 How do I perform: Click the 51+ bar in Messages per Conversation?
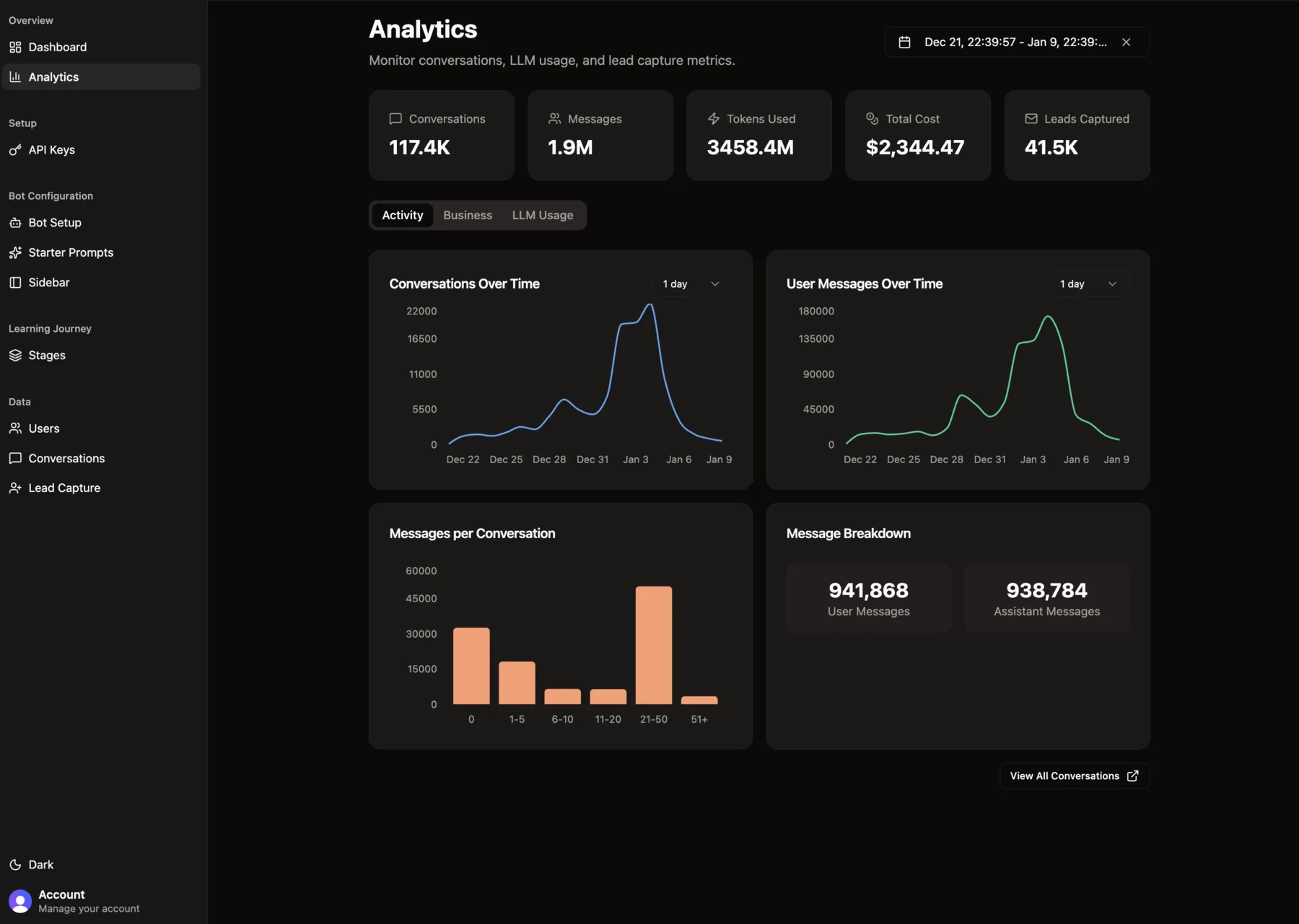click(x=699, y=700)
